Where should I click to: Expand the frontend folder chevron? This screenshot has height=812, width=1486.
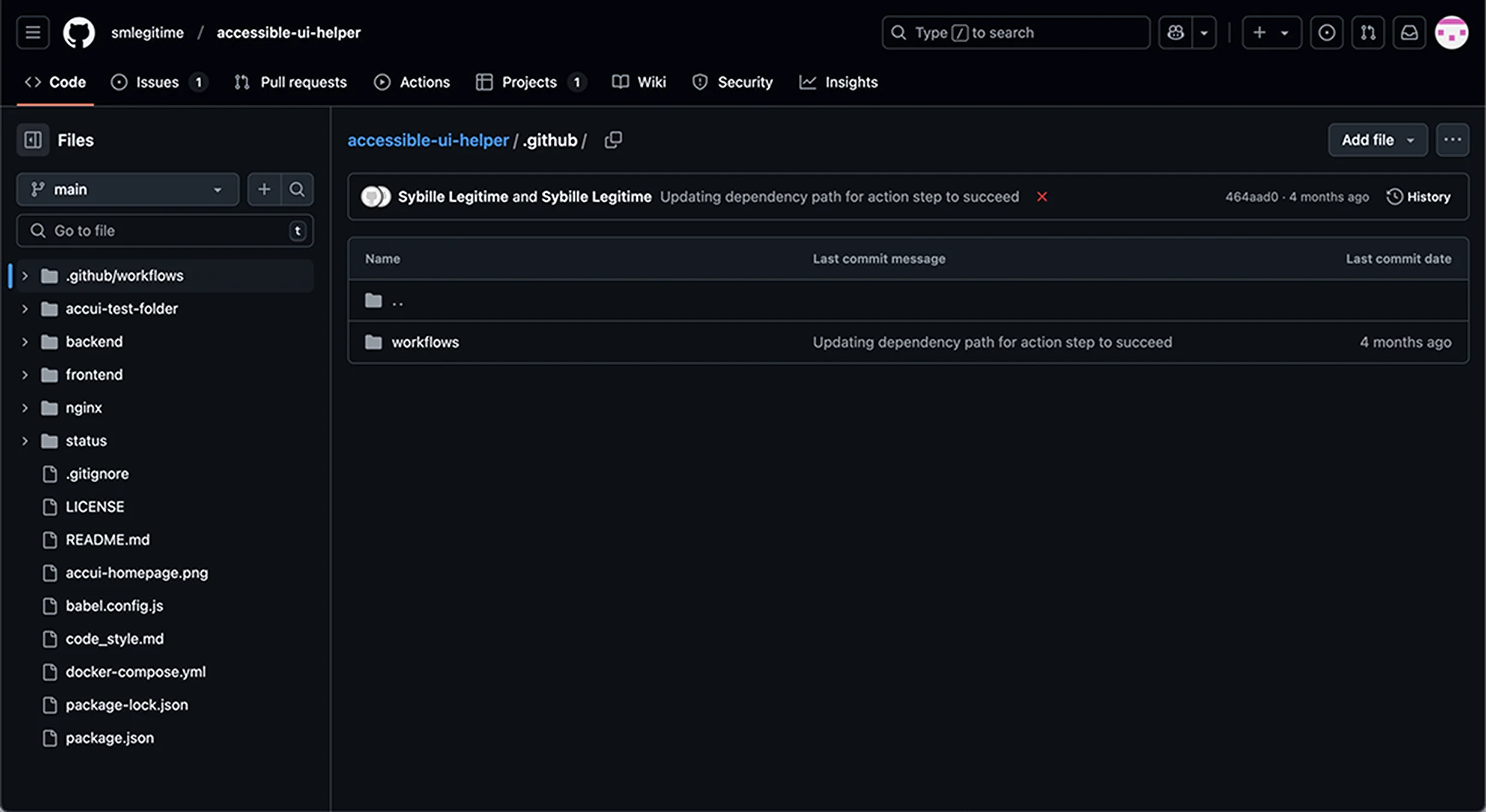pos(25,375)
